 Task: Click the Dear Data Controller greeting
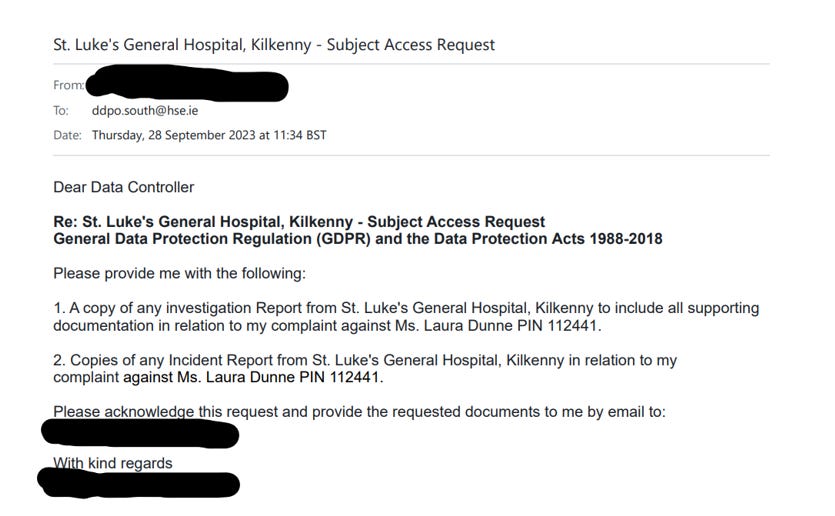coord(124,187)
